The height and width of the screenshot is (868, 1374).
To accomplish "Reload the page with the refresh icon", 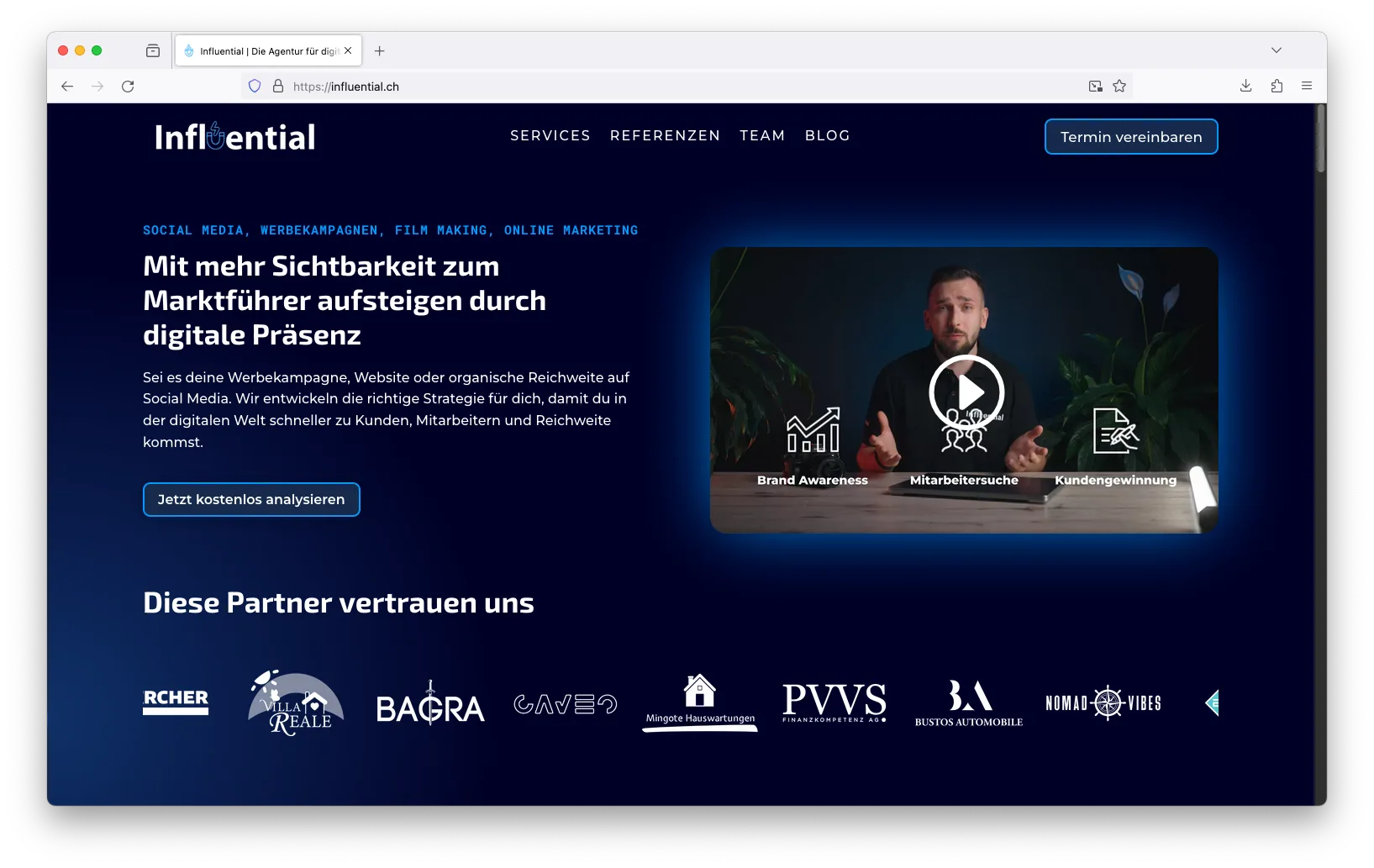I will (x=128, y=87).
